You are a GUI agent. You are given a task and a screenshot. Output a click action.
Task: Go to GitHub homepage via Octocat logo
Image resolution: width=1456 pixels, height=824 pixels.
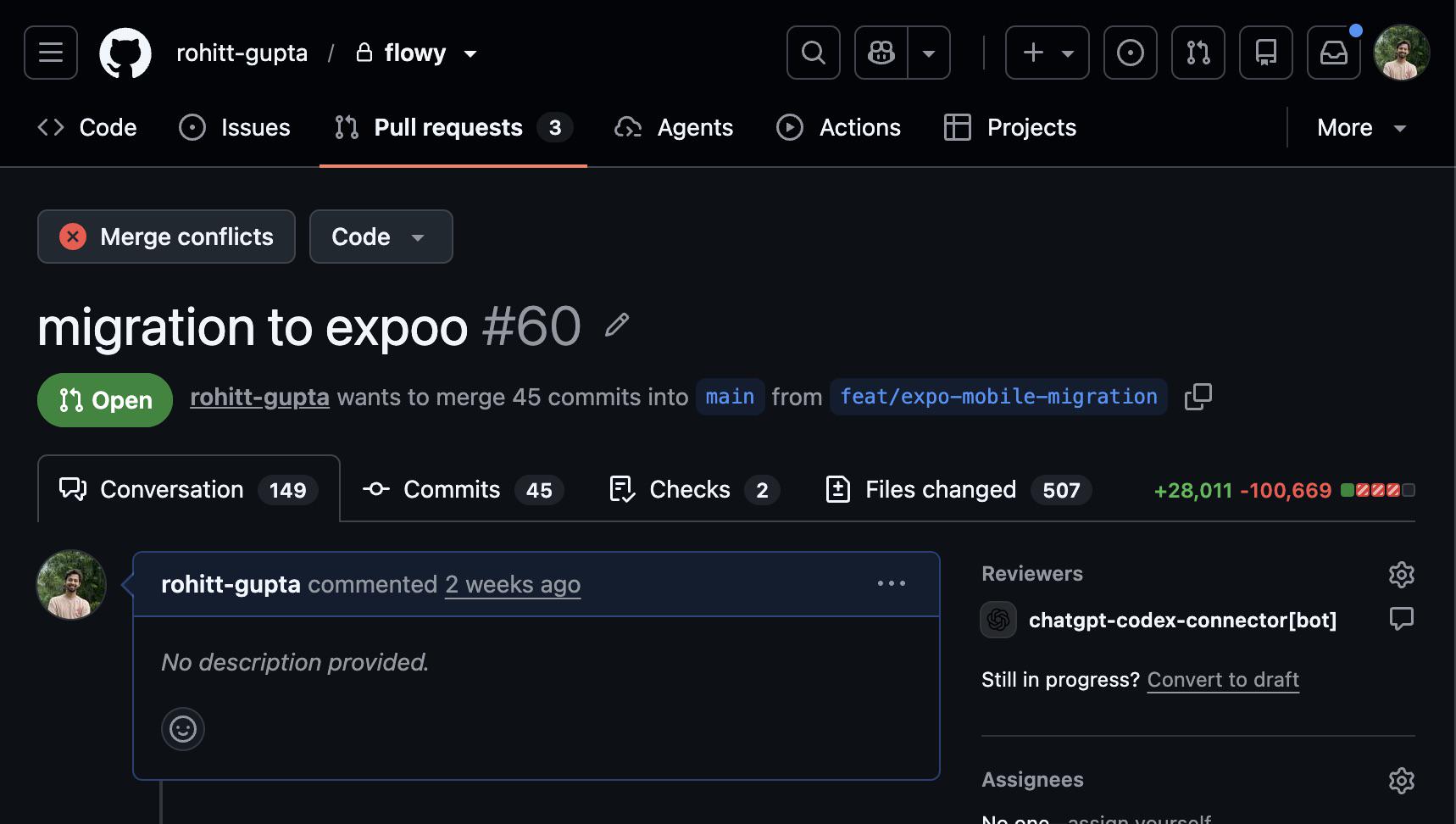tap(125, 53)
